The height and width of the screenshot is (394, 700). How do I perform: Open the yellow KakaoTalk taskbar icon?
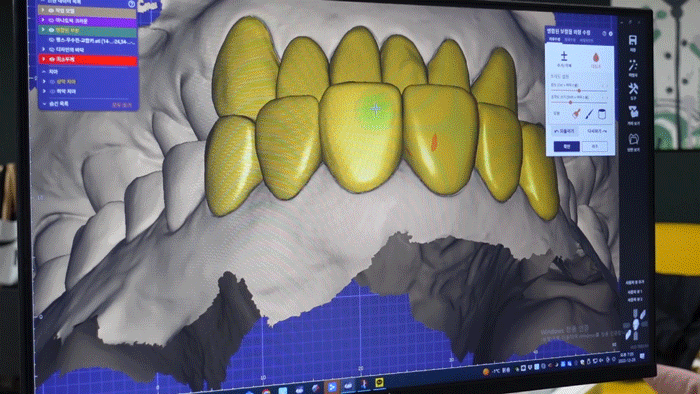click(379, 382)
